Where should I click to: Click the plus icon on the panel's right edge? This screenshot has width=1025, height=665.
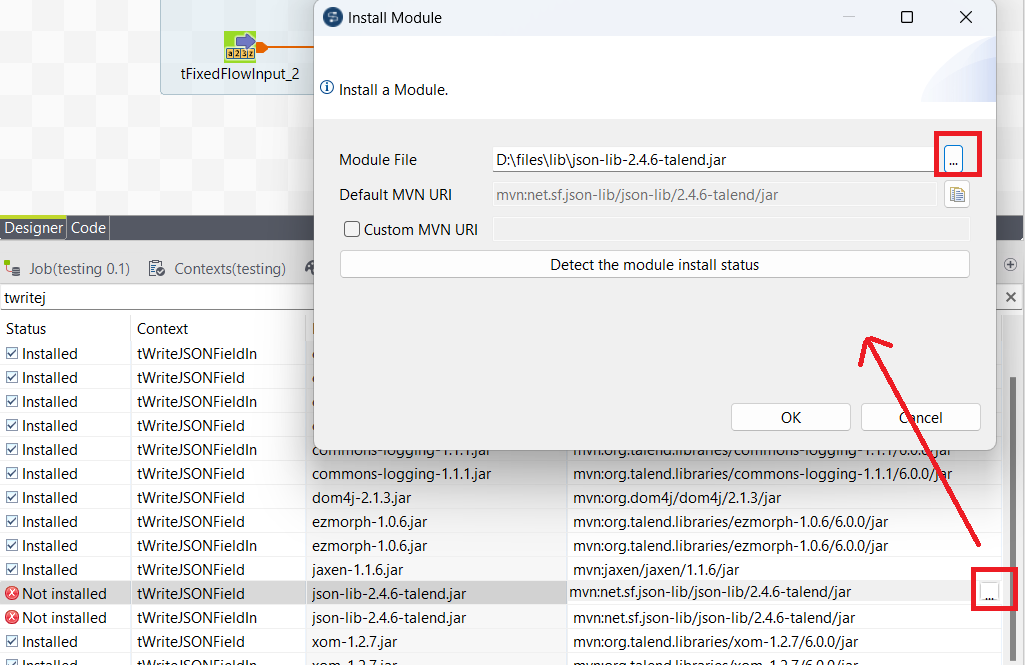[1010, 264]
